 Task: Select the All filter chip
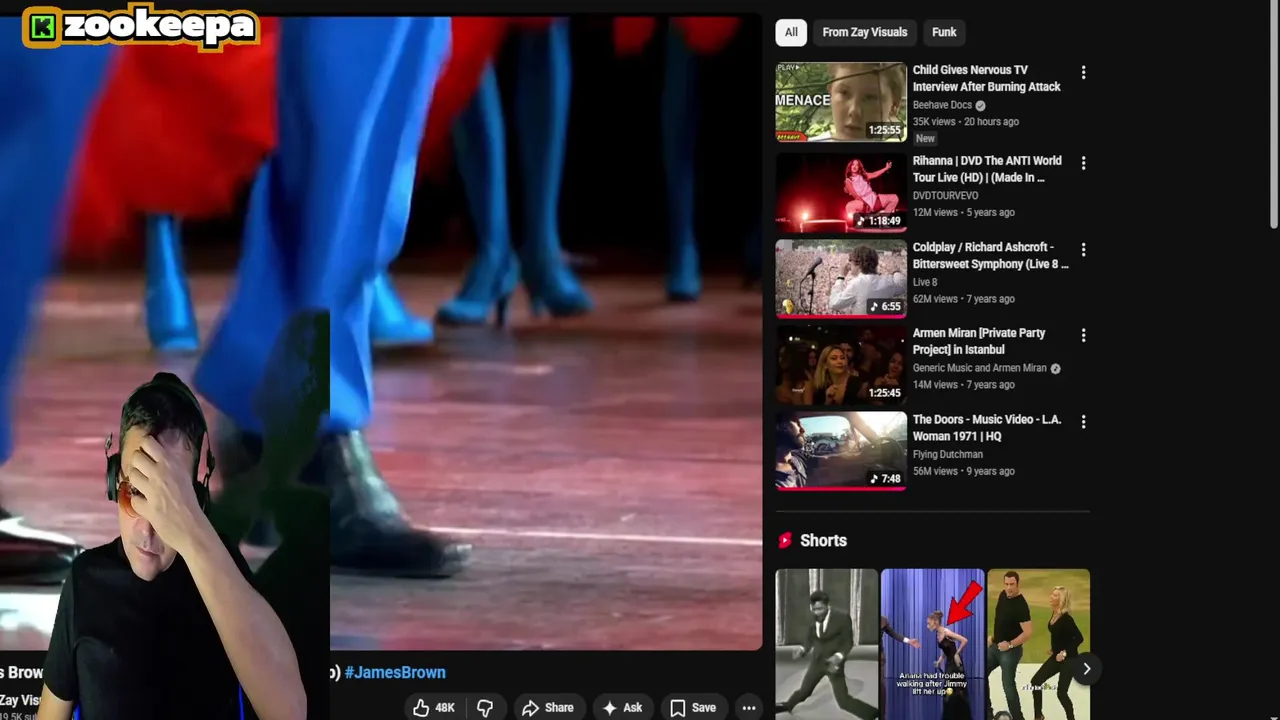(791, 32)
